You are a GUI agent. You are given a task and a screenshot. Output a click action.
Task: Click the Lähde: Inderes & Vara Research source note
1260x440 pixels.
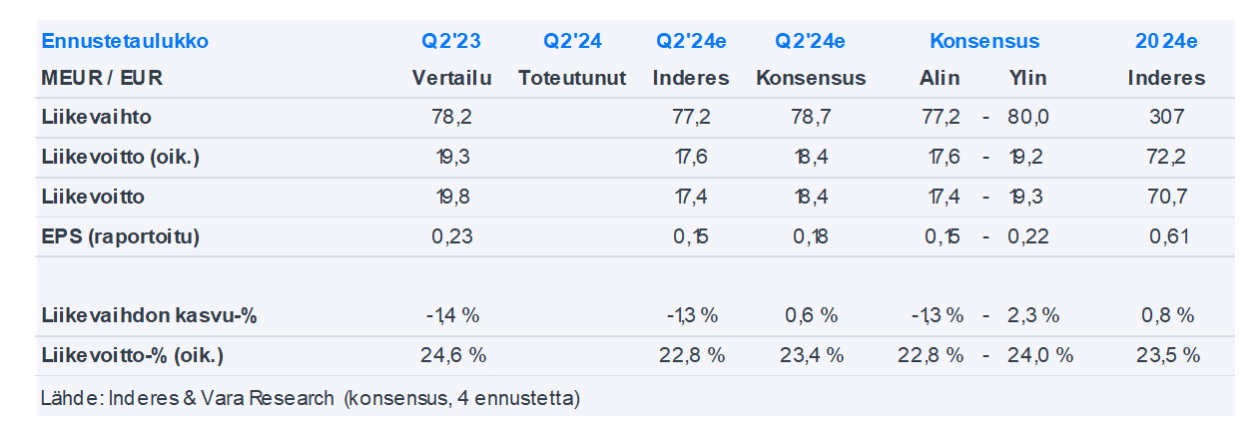(310, 399)
